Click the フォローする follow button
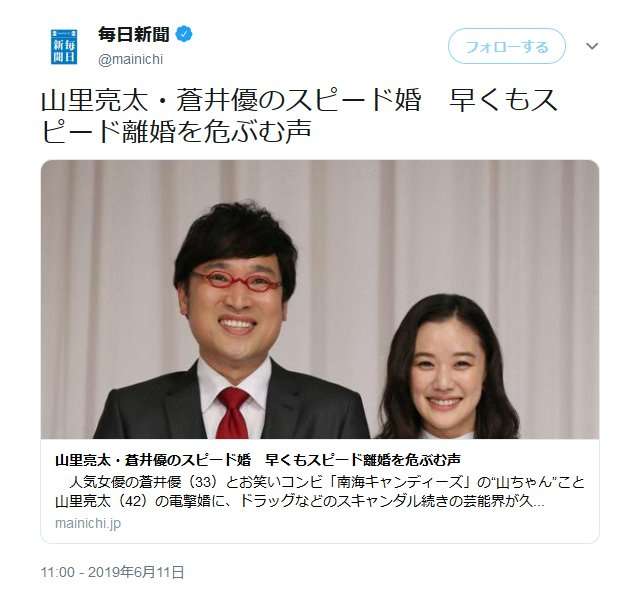The width and height of the screenshot is (640, 593). click(x=507, y=46)
